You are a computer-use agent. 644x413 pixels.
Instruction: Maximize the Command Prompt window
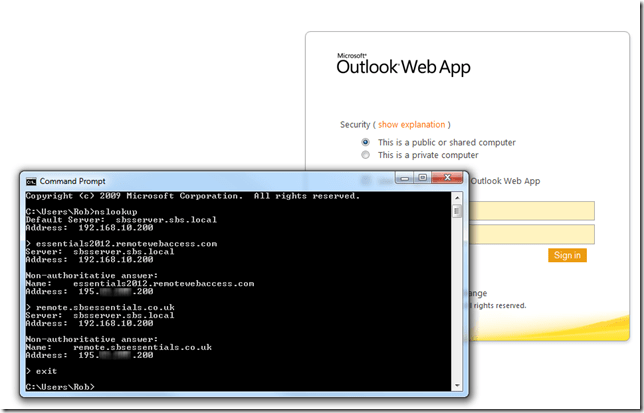point(423,179)
